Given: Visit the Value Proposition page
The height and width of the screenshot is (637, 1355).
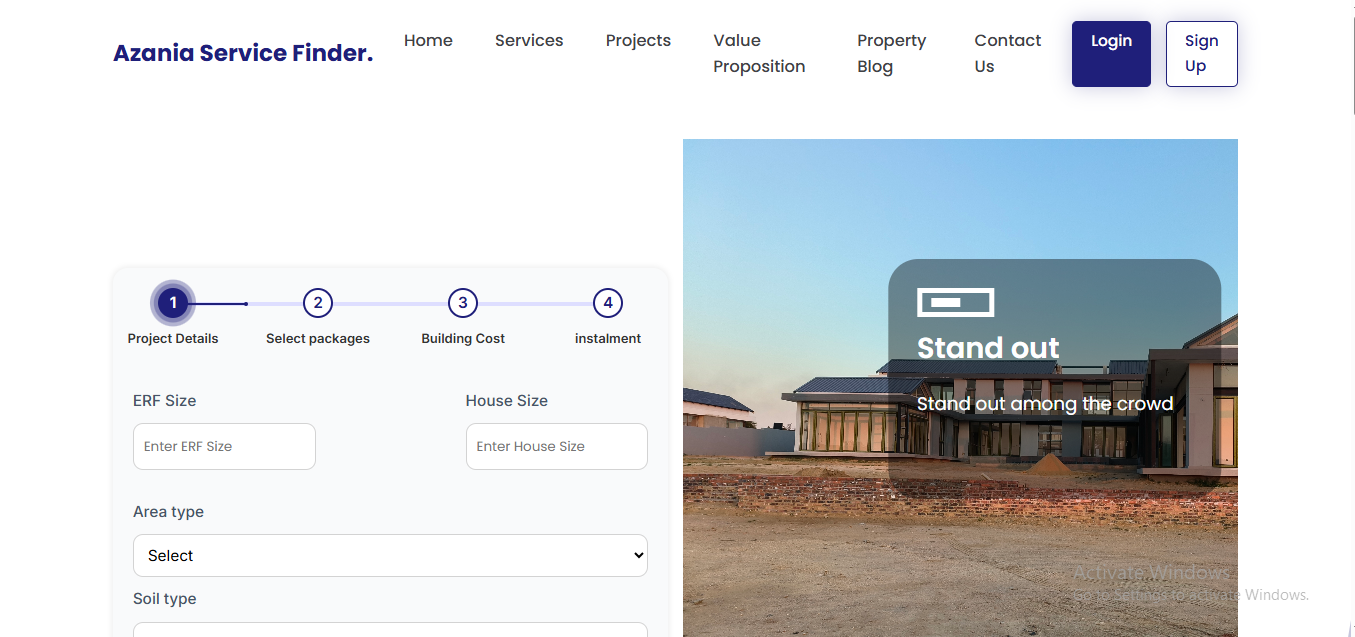Looking at the screenshot, I should point(759,54).
